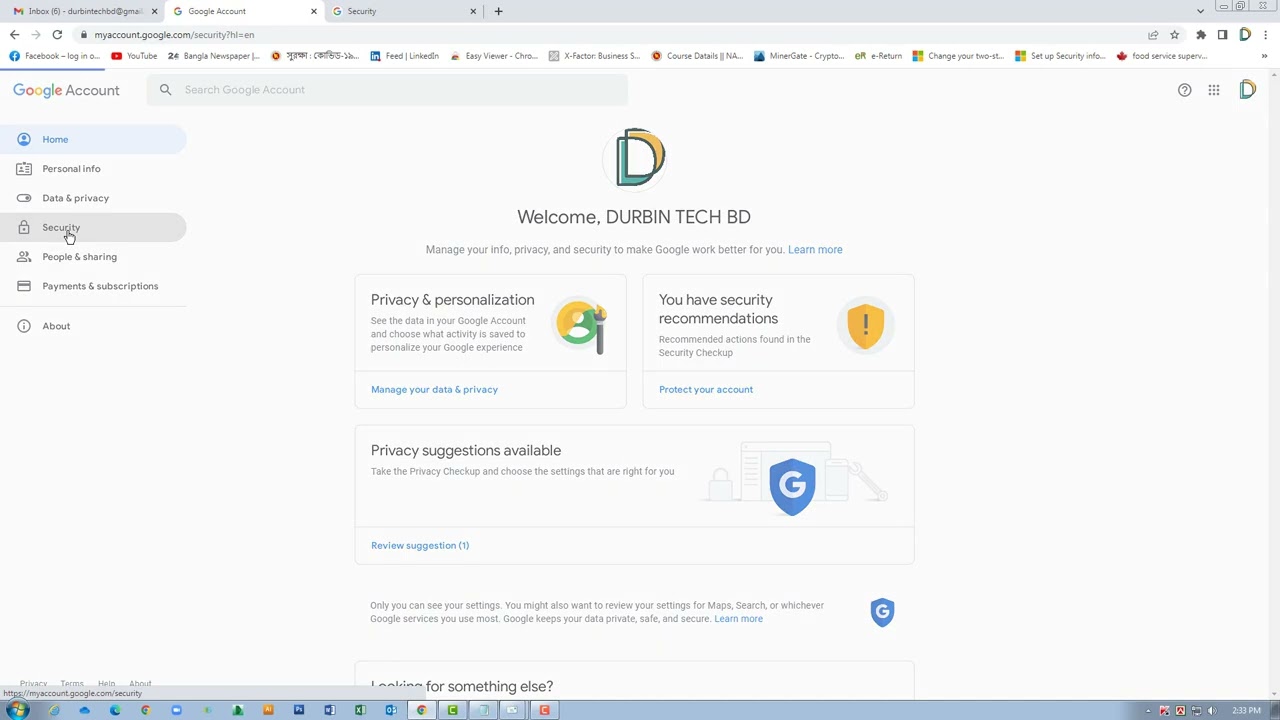Go to Data & privacy section

(x=93, y=198)
